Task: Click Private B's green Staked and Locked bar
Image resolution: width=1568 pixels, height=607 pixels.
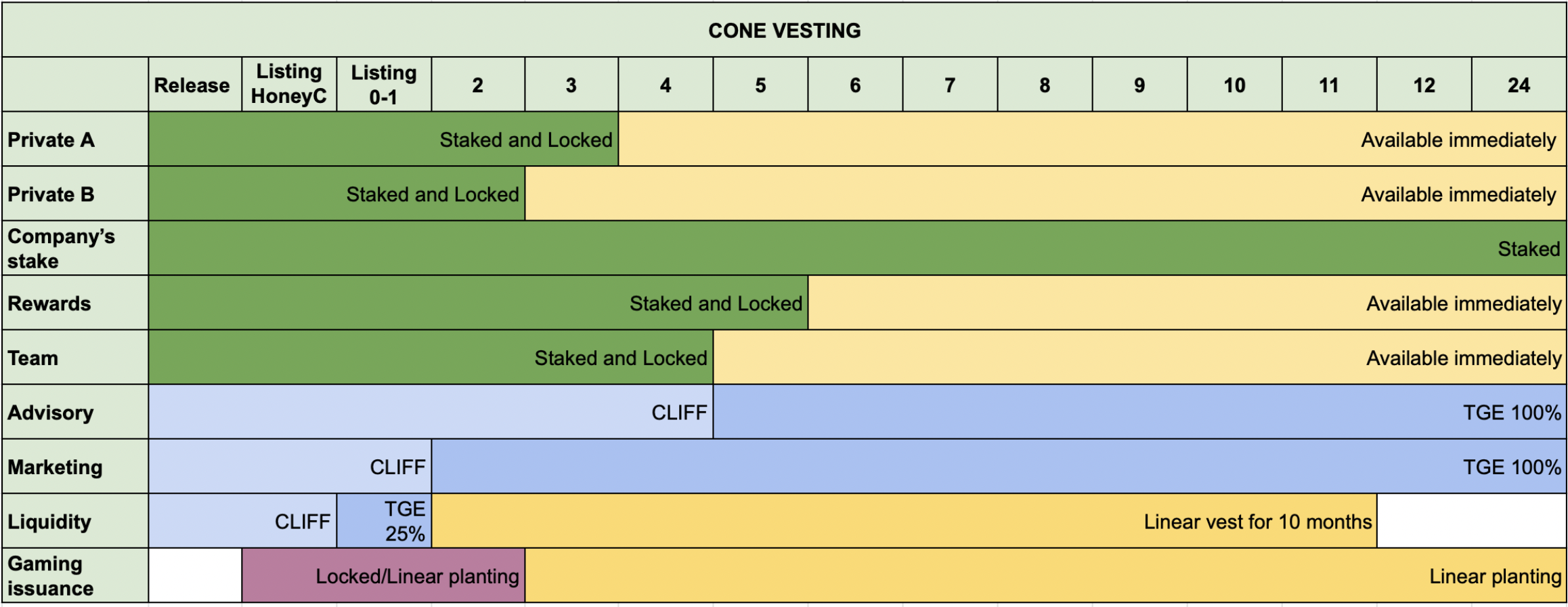Action: click(336, 194)
